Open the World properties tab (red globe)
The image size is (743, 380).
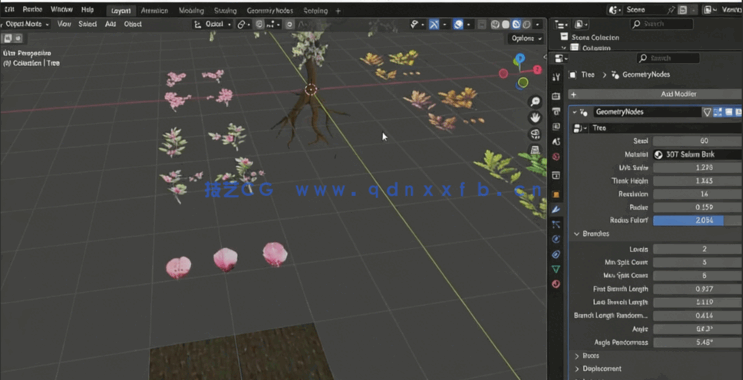pos(556,156)
